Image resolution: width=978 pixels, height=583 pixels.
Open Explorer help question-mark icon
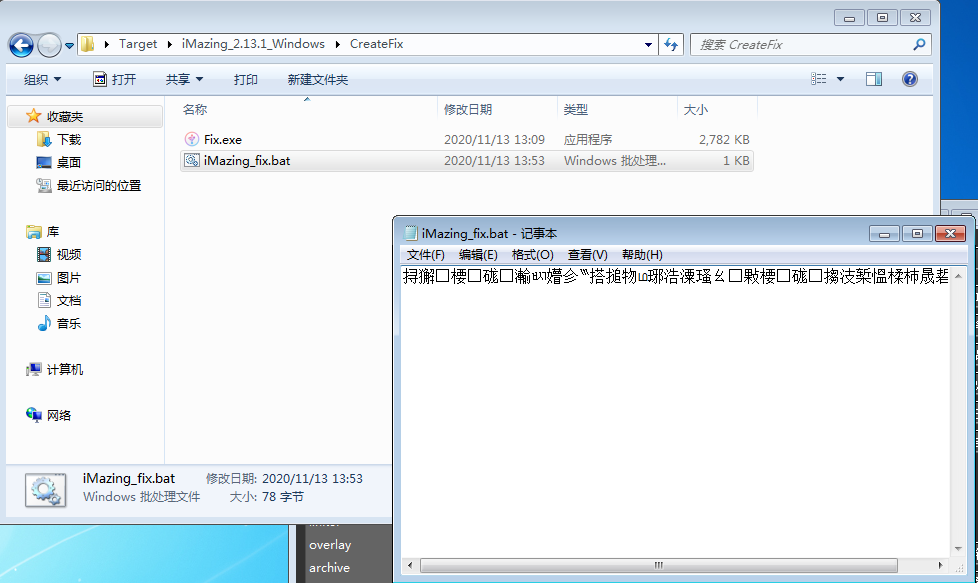coord(909,79)
